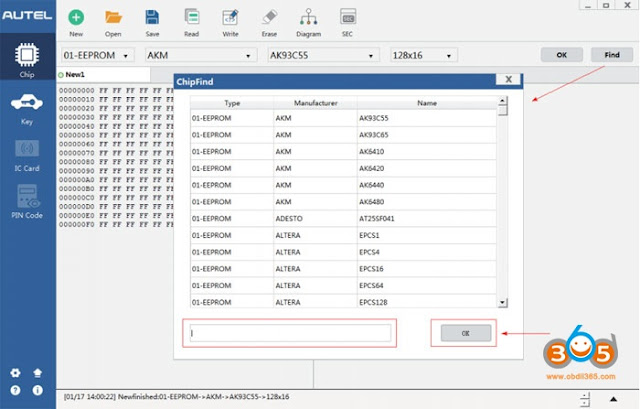Click the status log message line
The width and height of the screenshot is (640, 409).
(x=176, y=396)
